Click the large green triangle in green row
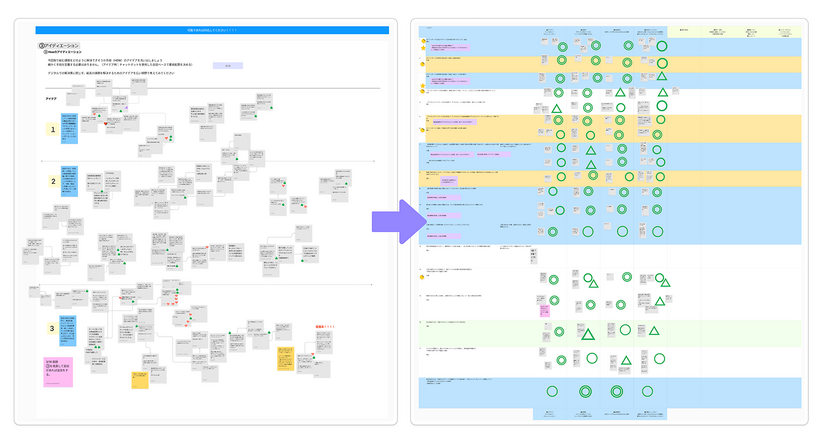 (x=589, y=336)
